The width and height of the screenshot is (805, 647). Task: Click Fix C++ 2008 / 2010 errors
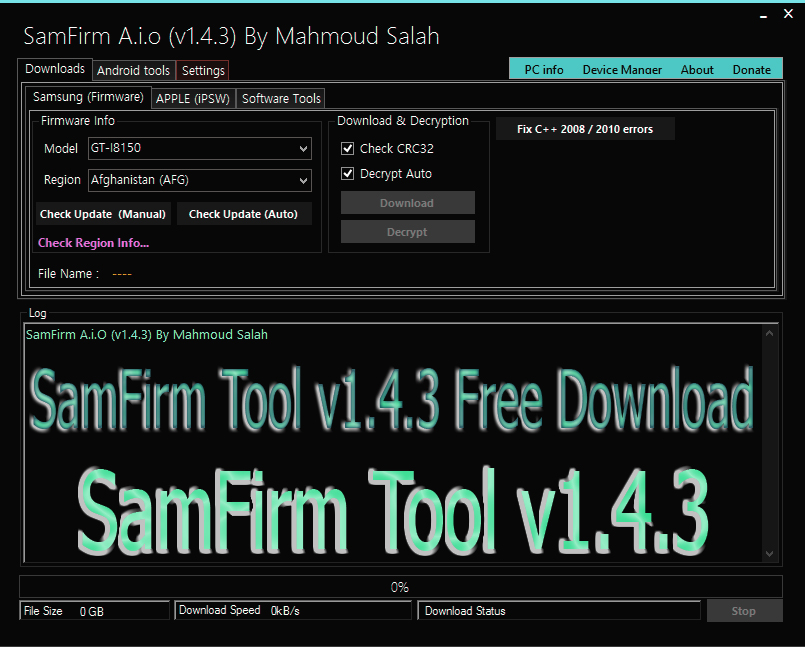pyautogui.click(x=585, y=129)
